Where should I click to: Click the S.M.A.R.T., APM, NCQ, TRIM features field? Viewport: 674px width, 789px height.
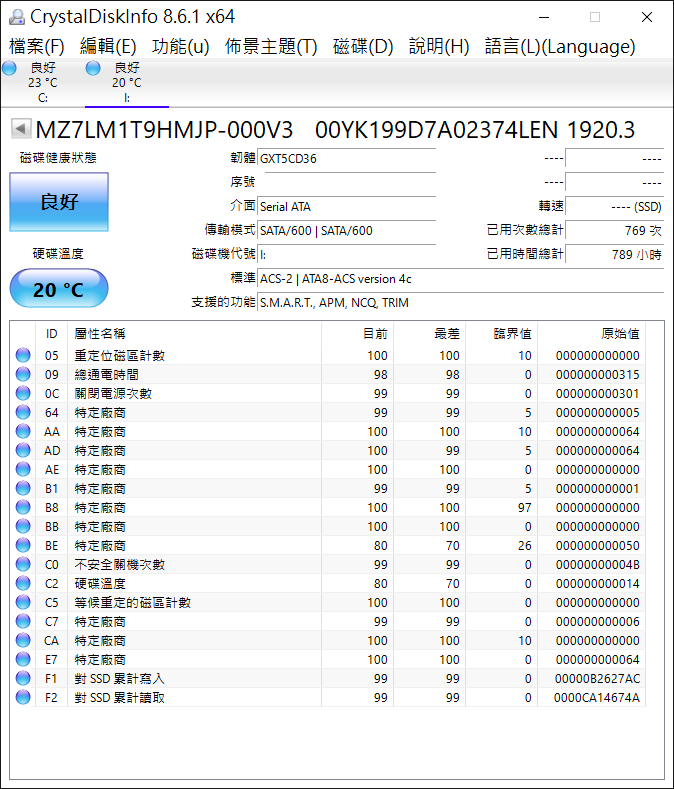tap(461, 302)
